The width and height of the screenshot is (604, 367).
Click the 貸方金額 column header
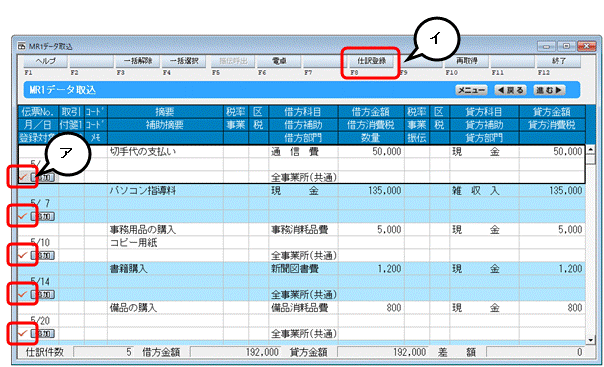coord(552,112)
